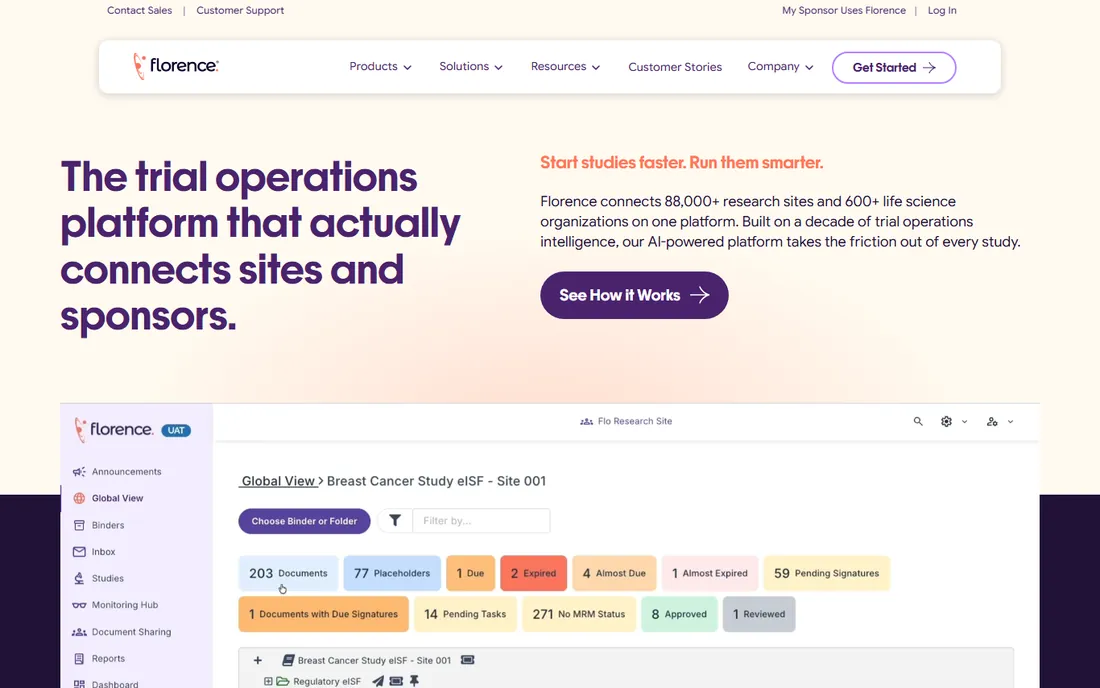Image resolution: width=1100 pixels, height=688 pixels.
Task: Click the green folder icon of Regulatory eISF
Action: (283, 681)
